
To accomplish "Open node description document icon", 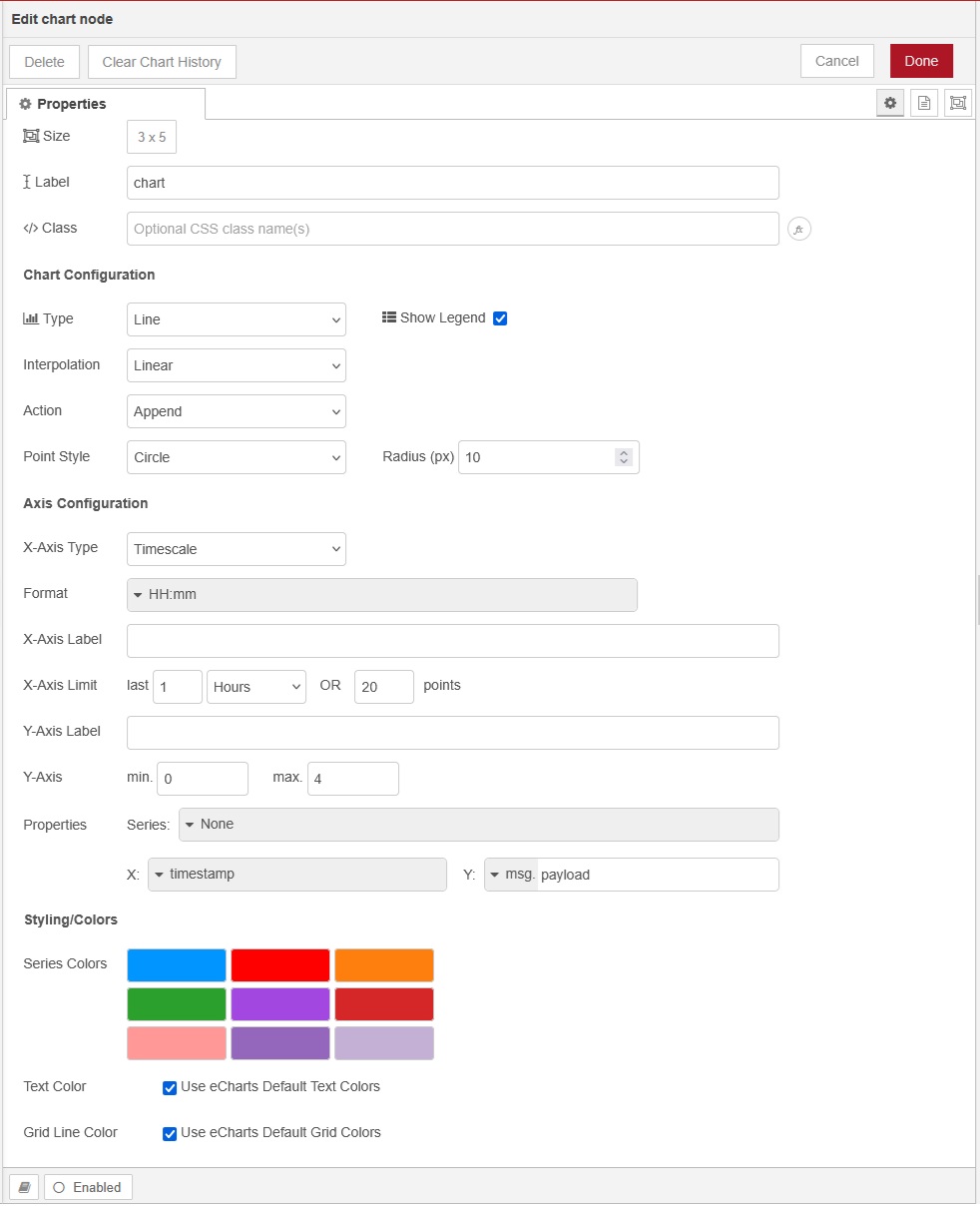I will coord(924,103).
